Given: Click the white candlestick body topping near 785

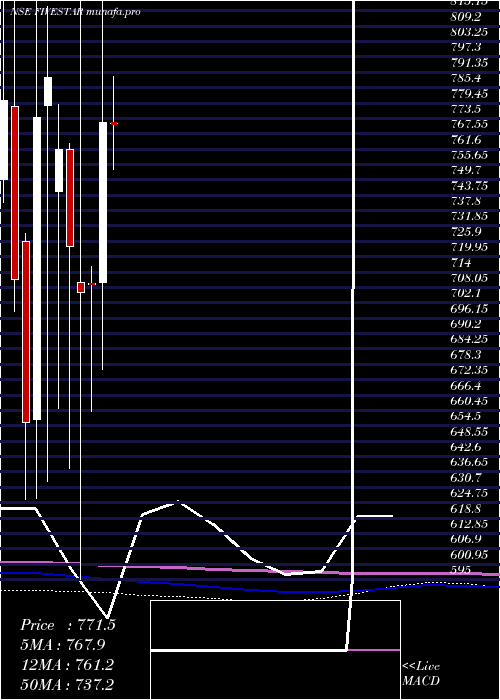Looking at the screenshot, I should 48,92.
